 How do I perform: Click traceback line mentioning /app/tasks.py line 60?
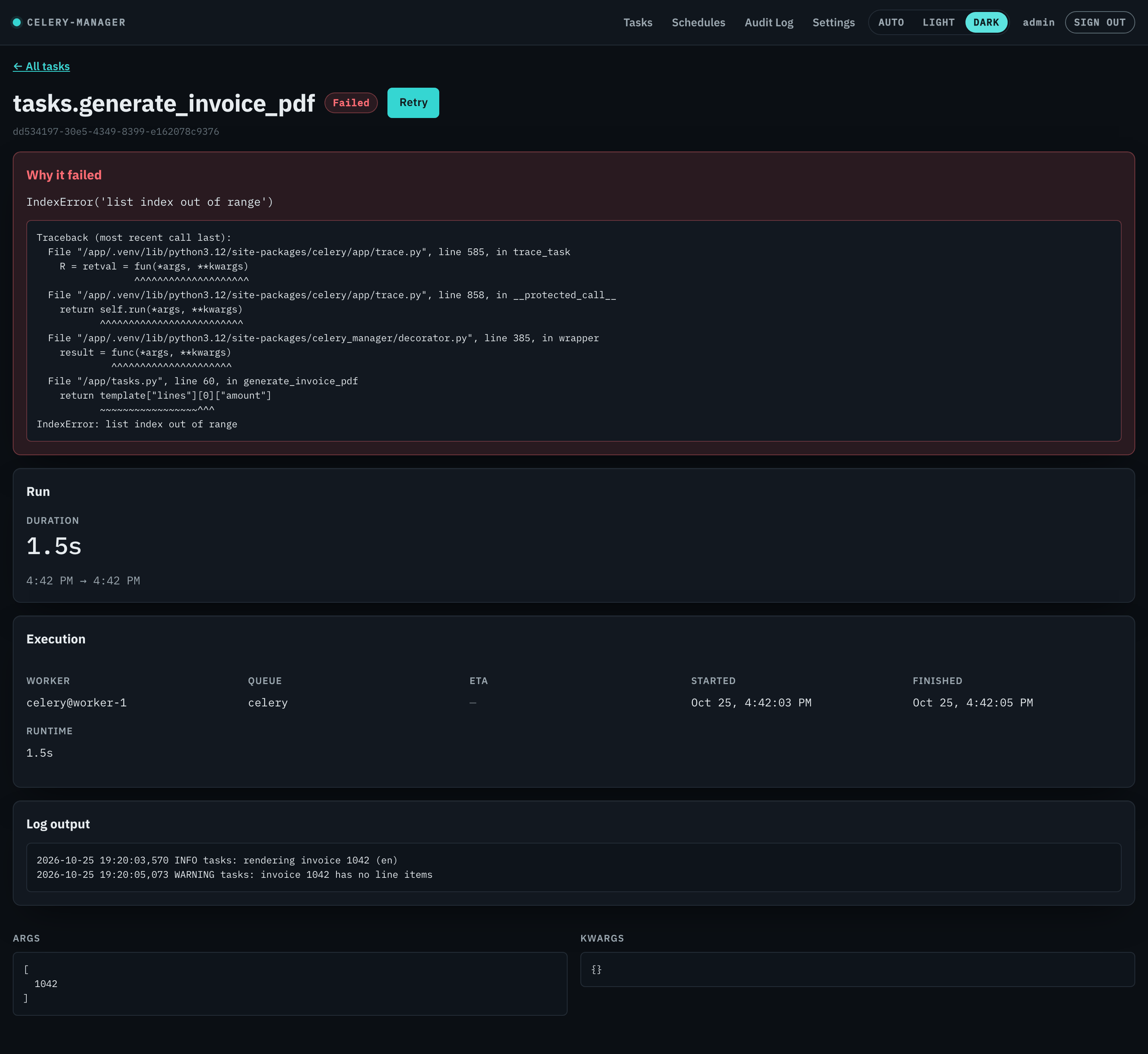coord(202,381)
